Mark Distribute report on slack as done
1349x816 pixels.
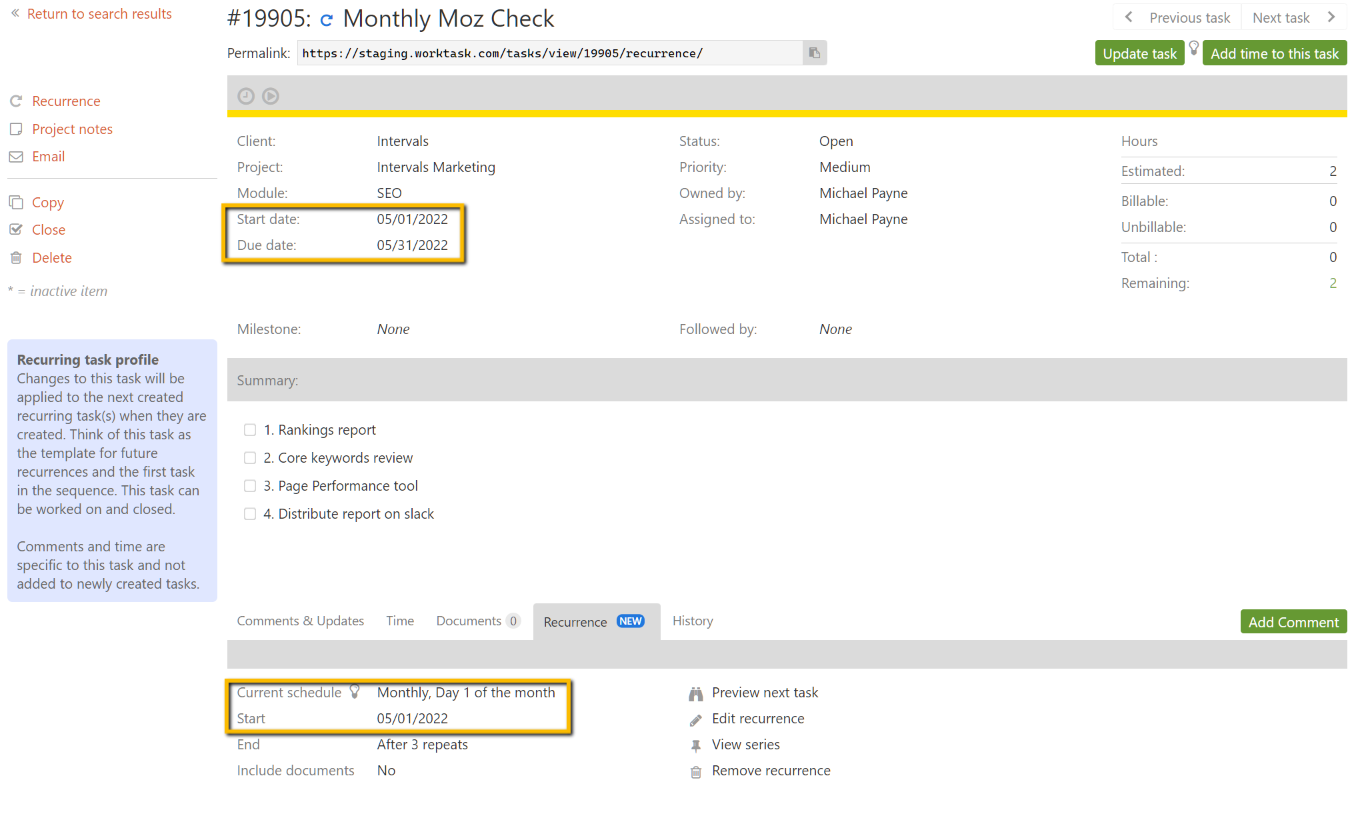[250, 514]
